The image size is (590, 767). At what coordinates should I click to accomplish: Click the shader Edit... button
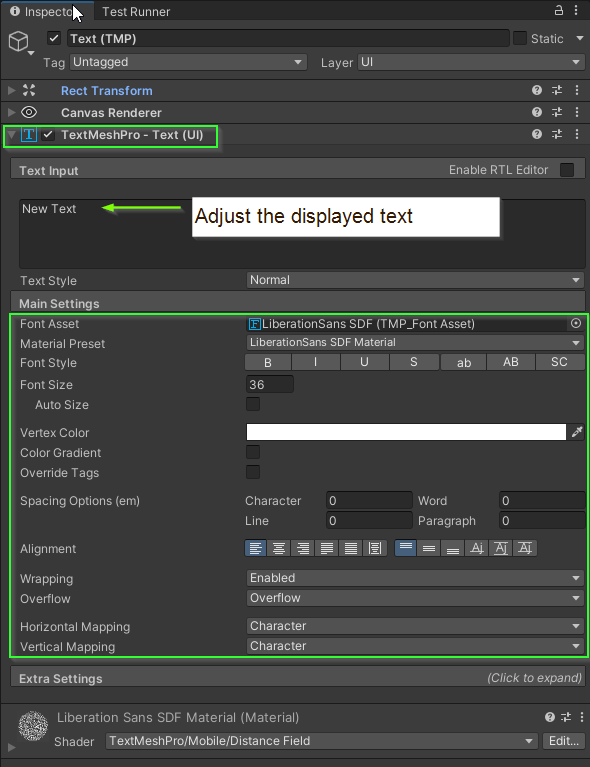pos(564,741)
